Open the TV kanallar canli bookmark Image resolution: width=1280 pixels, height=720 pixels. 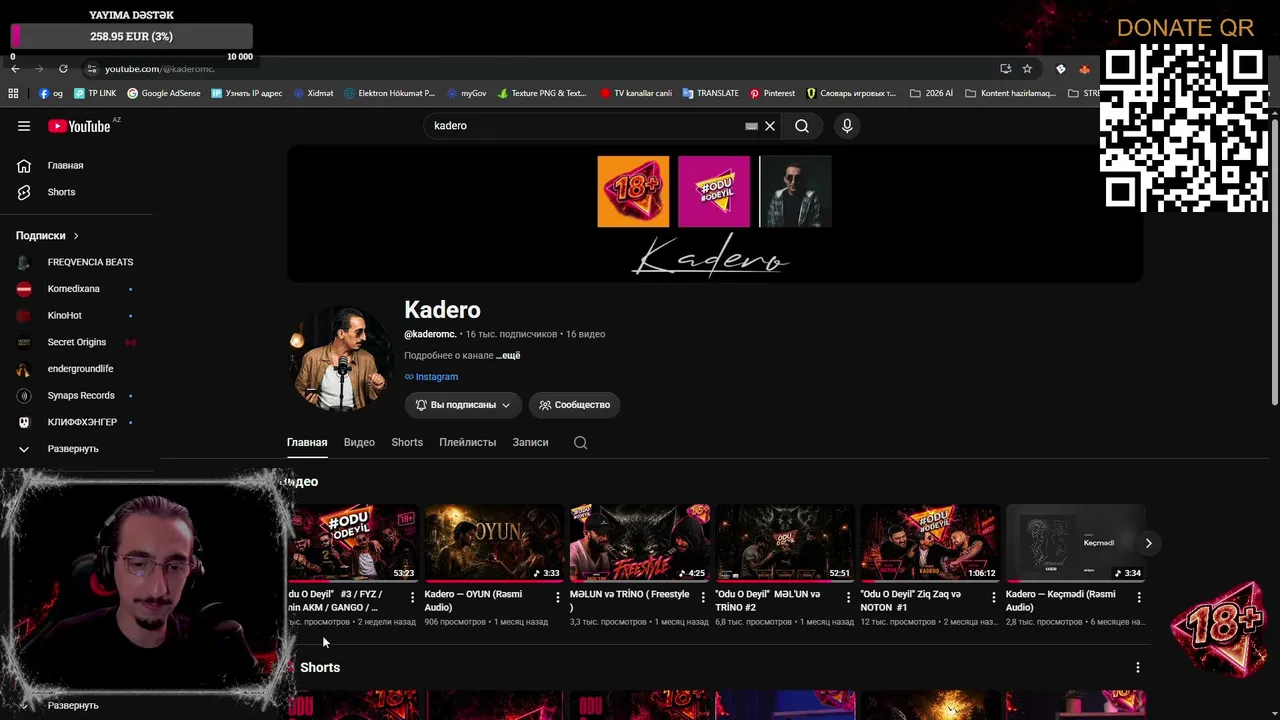pos(636,93)
